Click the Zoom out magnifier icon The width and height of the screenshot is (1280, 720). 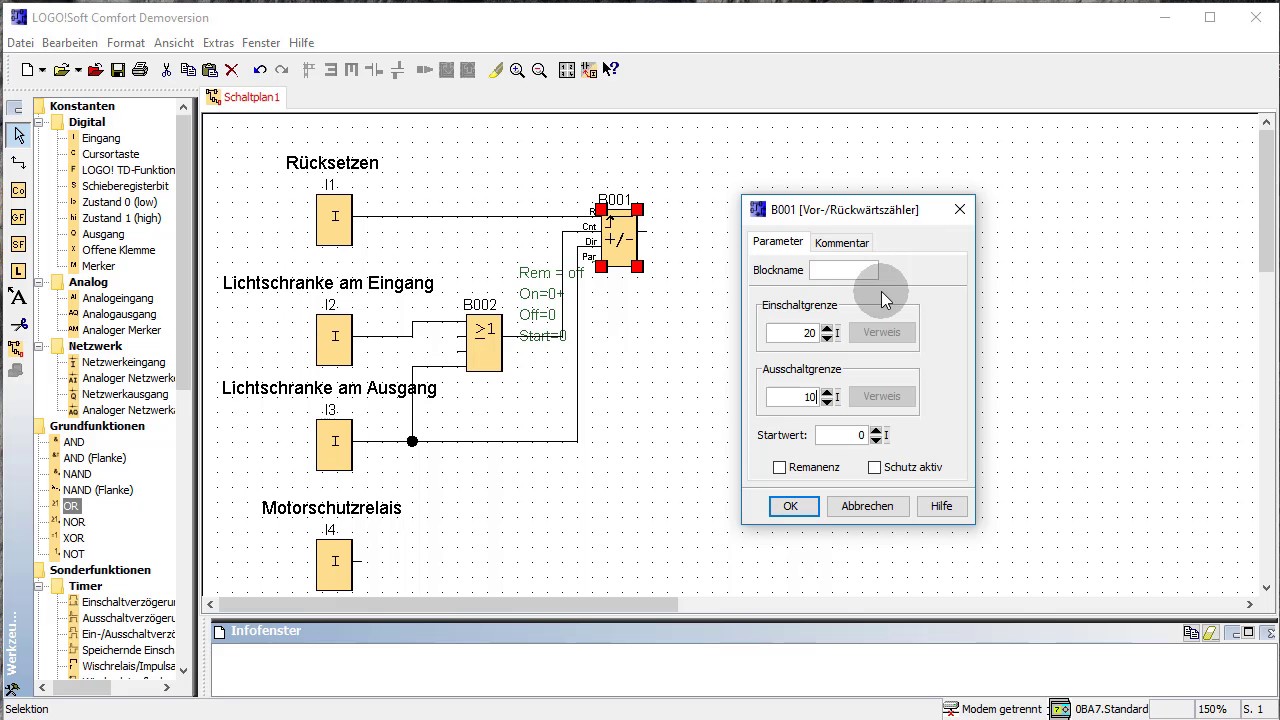539,70
